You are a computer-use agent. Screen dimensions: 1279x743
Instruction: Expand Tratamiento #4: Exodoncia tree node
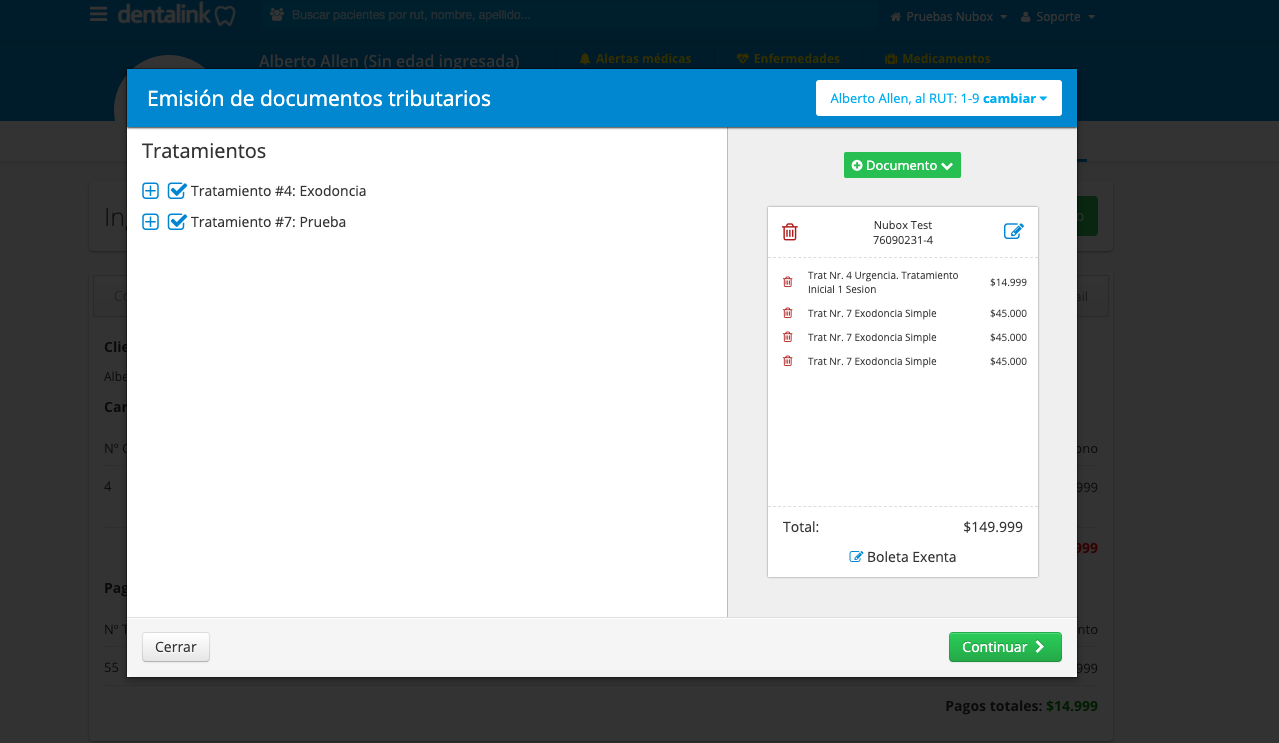coord(151,191)
